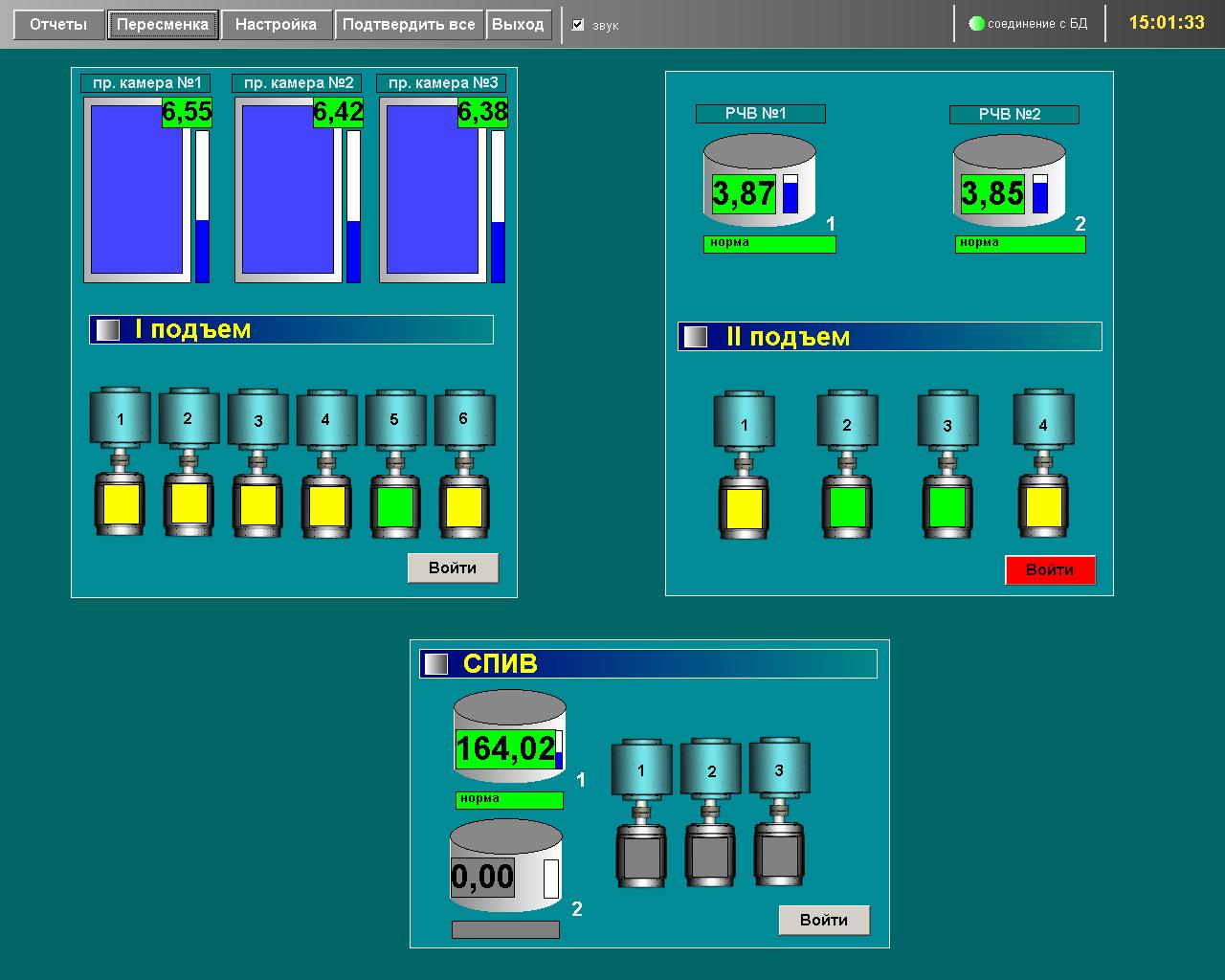Image resolution: width=1225 pixels, height=980 pixels.
Task: Click level bar of пр. камера №1
Action: pos(202,207)
